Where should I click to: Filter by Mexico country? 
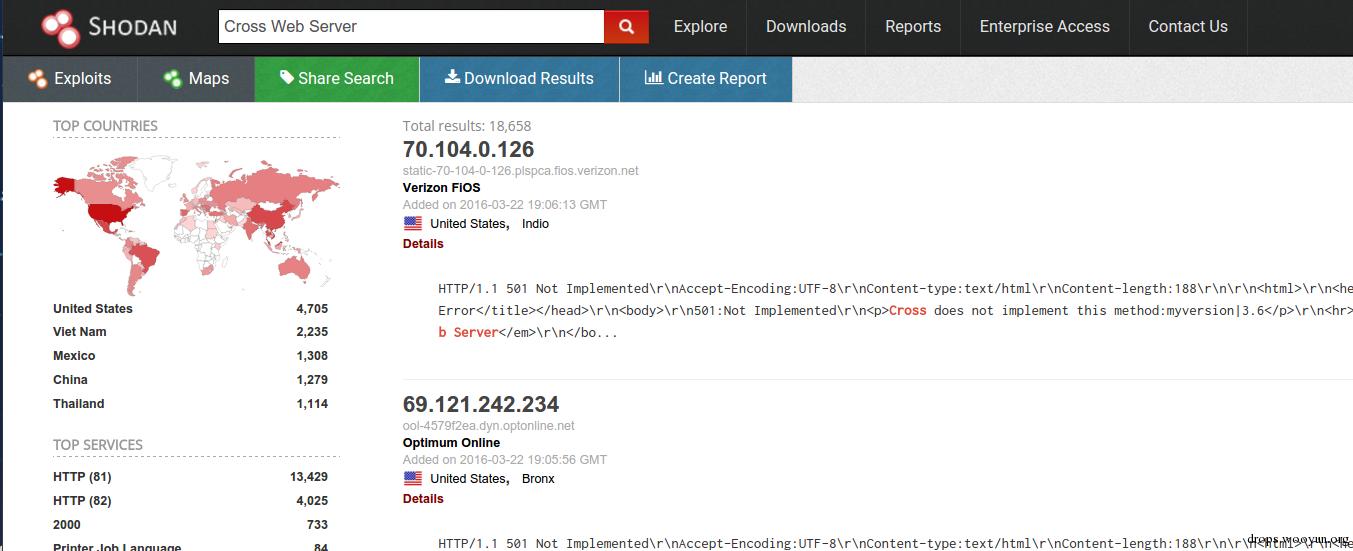[x=190, y=356]
